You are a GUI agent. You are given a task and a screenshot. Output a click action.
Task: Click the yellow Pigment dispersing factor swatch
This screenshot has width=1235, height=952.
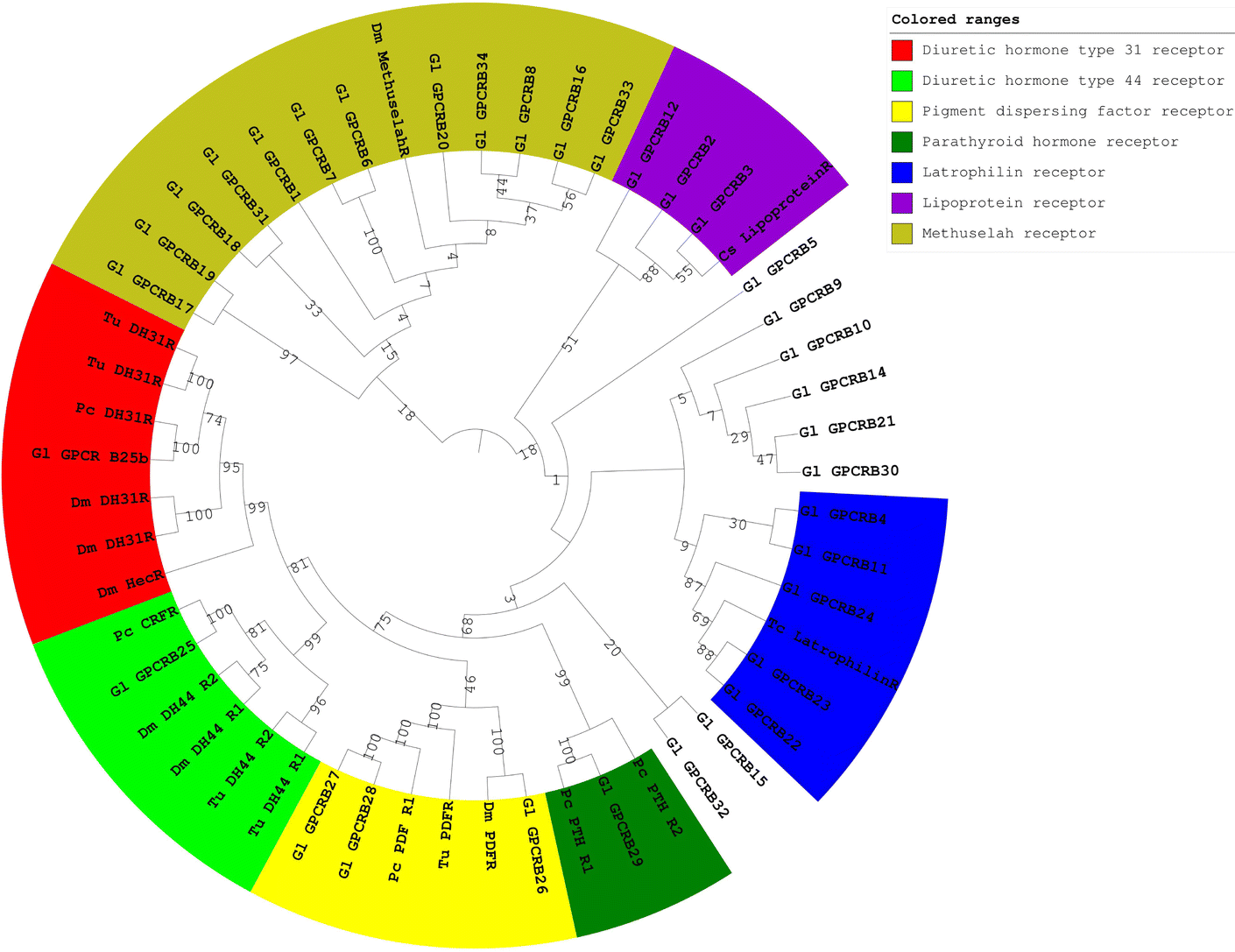click(x=902, y=111)
